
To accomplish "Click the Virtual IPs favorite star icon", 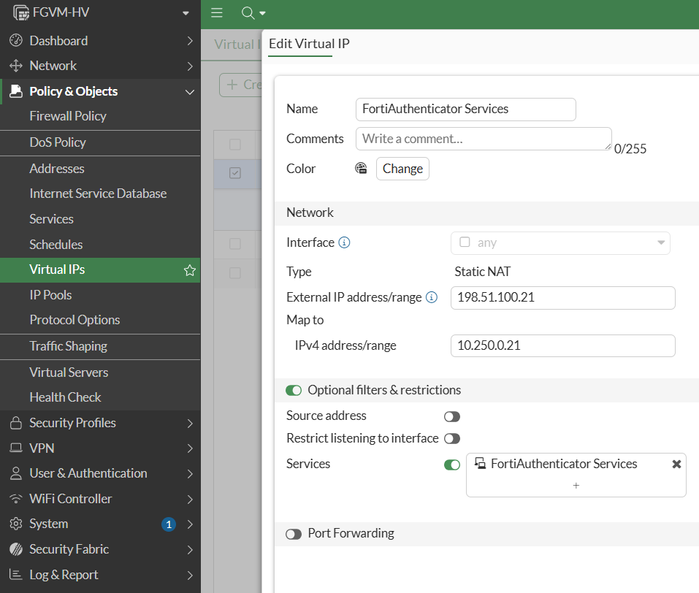I will click(x=189, y=270).
